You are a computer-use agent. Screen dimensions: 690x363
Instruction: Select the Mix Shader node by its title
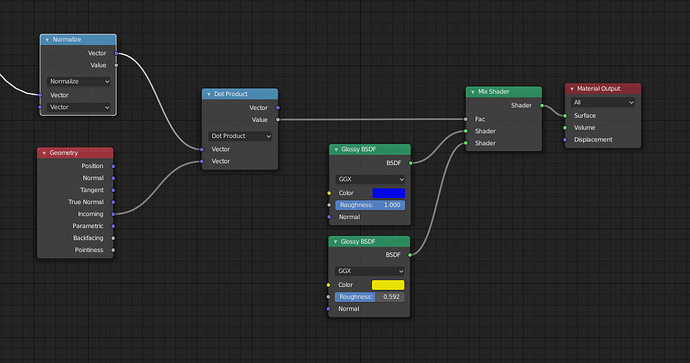tap(494, 92)
